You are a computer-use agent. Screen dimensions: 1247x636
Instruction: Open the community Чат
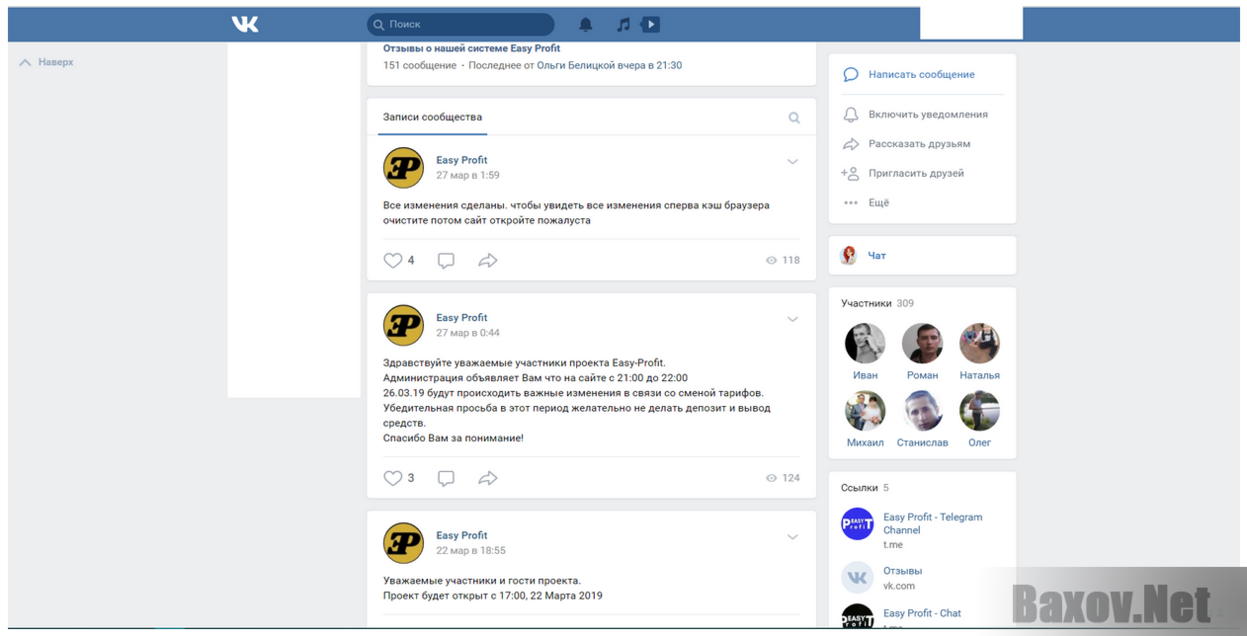877,256
